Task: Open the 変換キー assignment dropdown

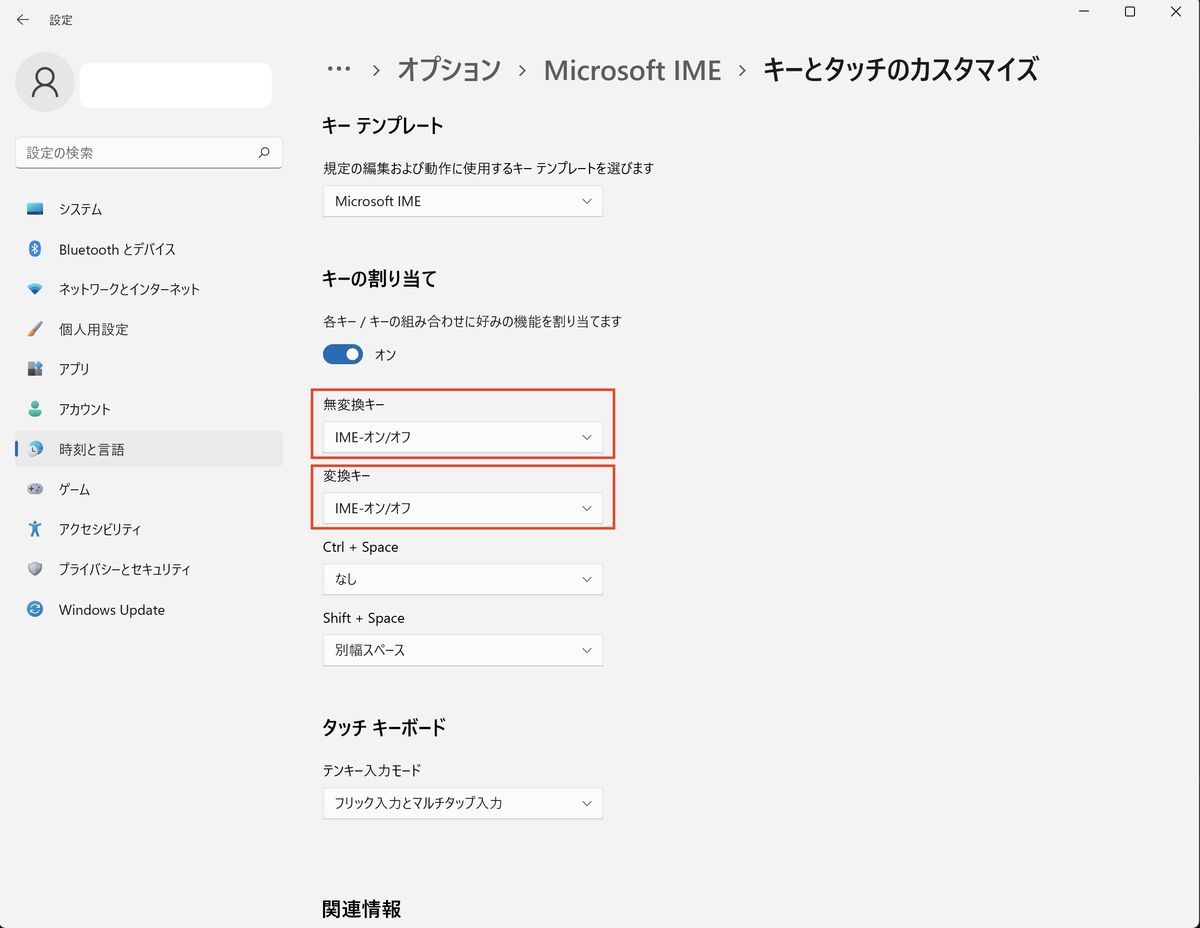Action: tap(462, 508)
